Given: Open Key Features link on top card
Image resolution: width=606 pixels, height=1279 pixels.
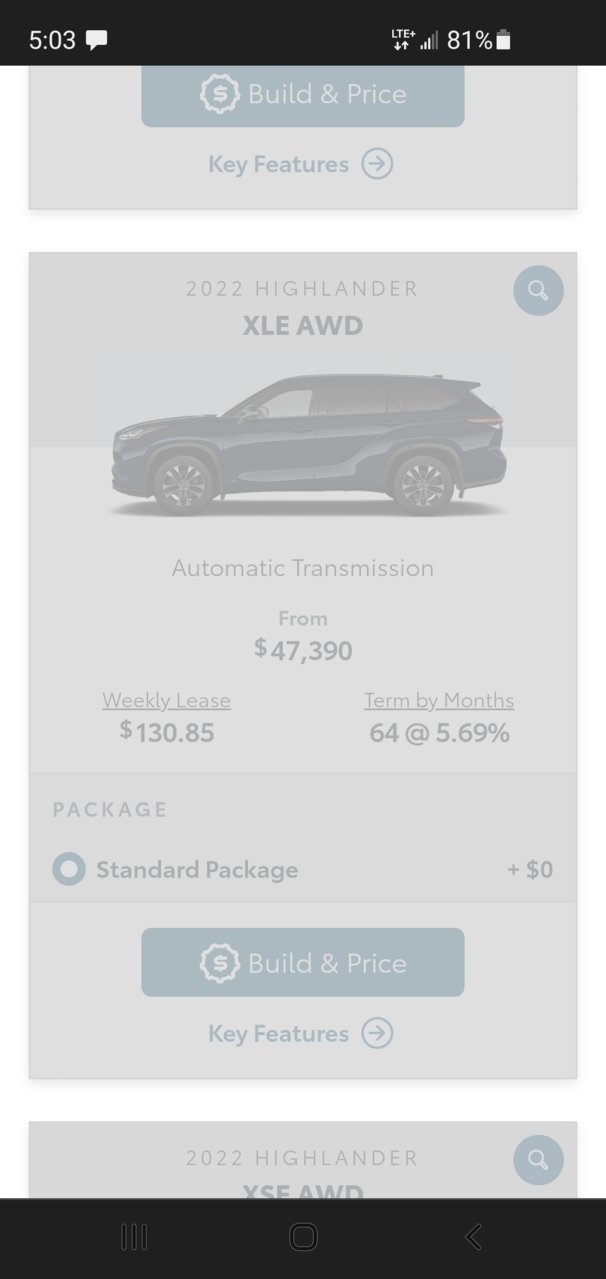Looking at the screenshot, I should click(x=278, y=163).
